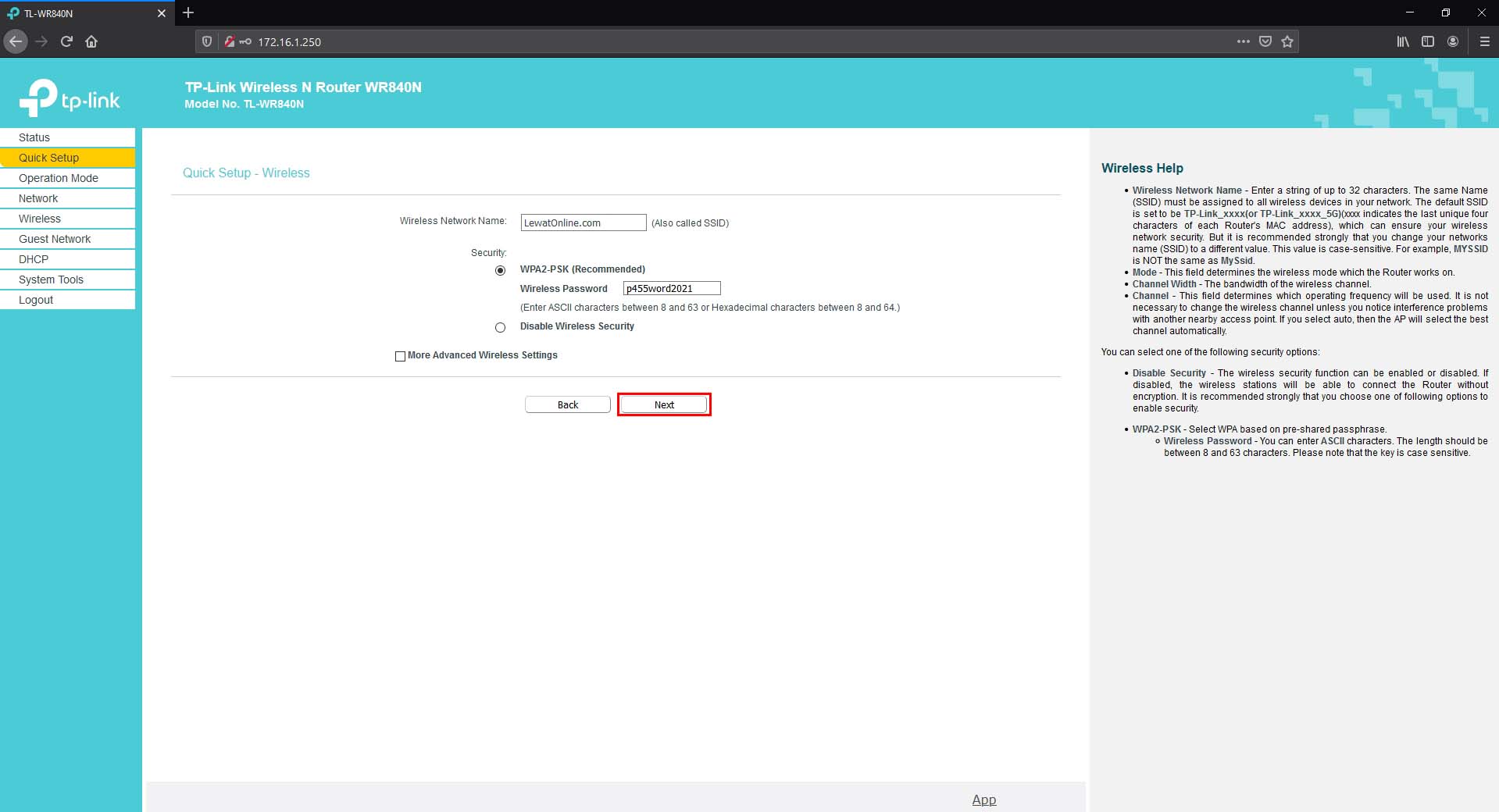This screenshot has width=1499, height=812.
Task: Restore down the browser window
Action: click(x=1446, y=12)
